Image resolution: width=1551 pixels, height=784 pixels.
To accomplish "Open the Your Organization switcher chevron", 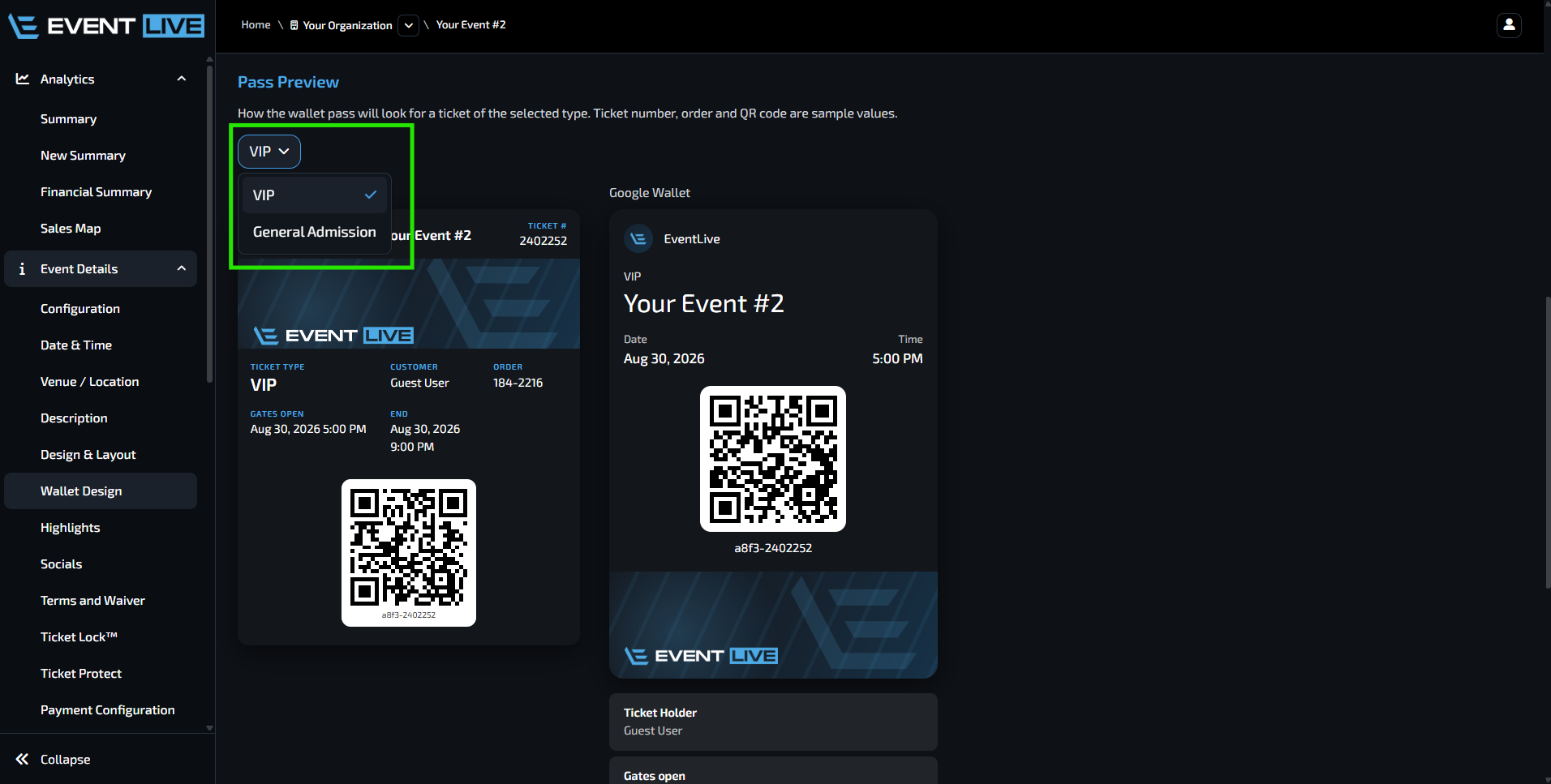I will coord(409,25).
